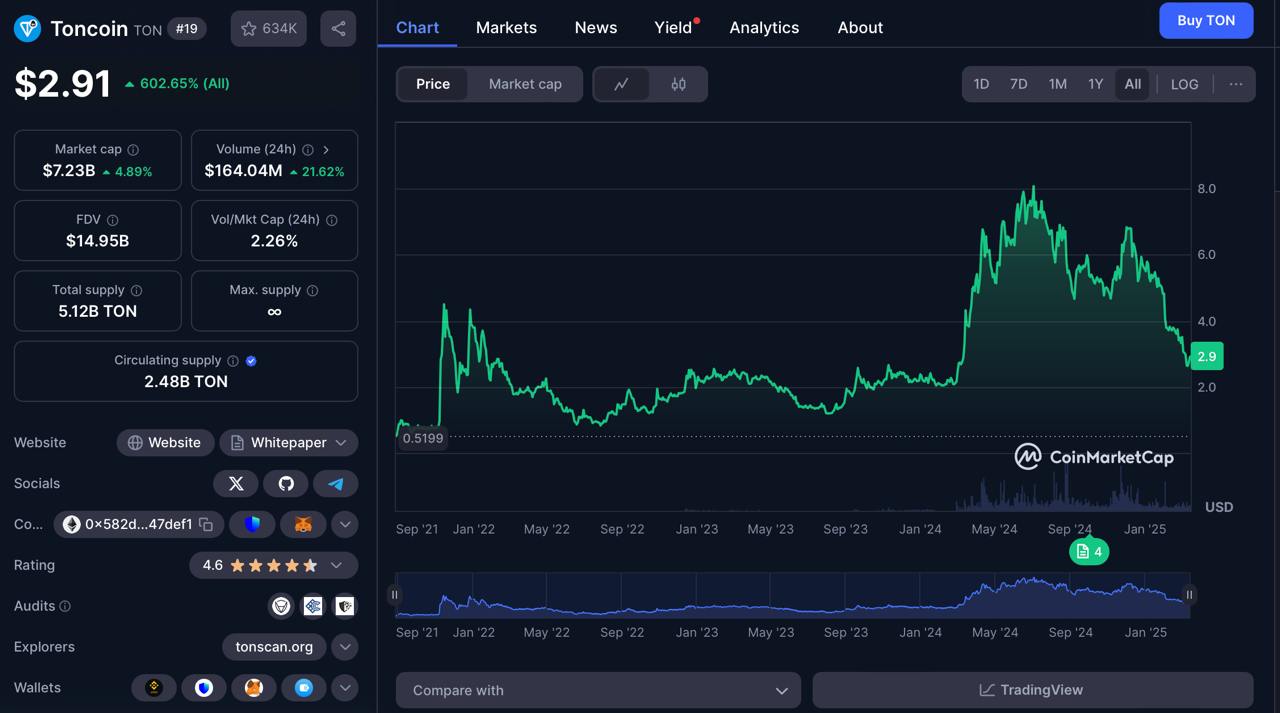Switch to the Analytics tab

(764, 28)
